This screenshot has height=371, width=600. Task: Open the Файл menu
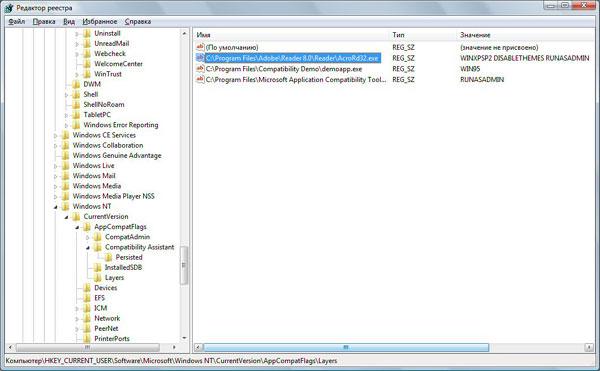click(17, 22)
